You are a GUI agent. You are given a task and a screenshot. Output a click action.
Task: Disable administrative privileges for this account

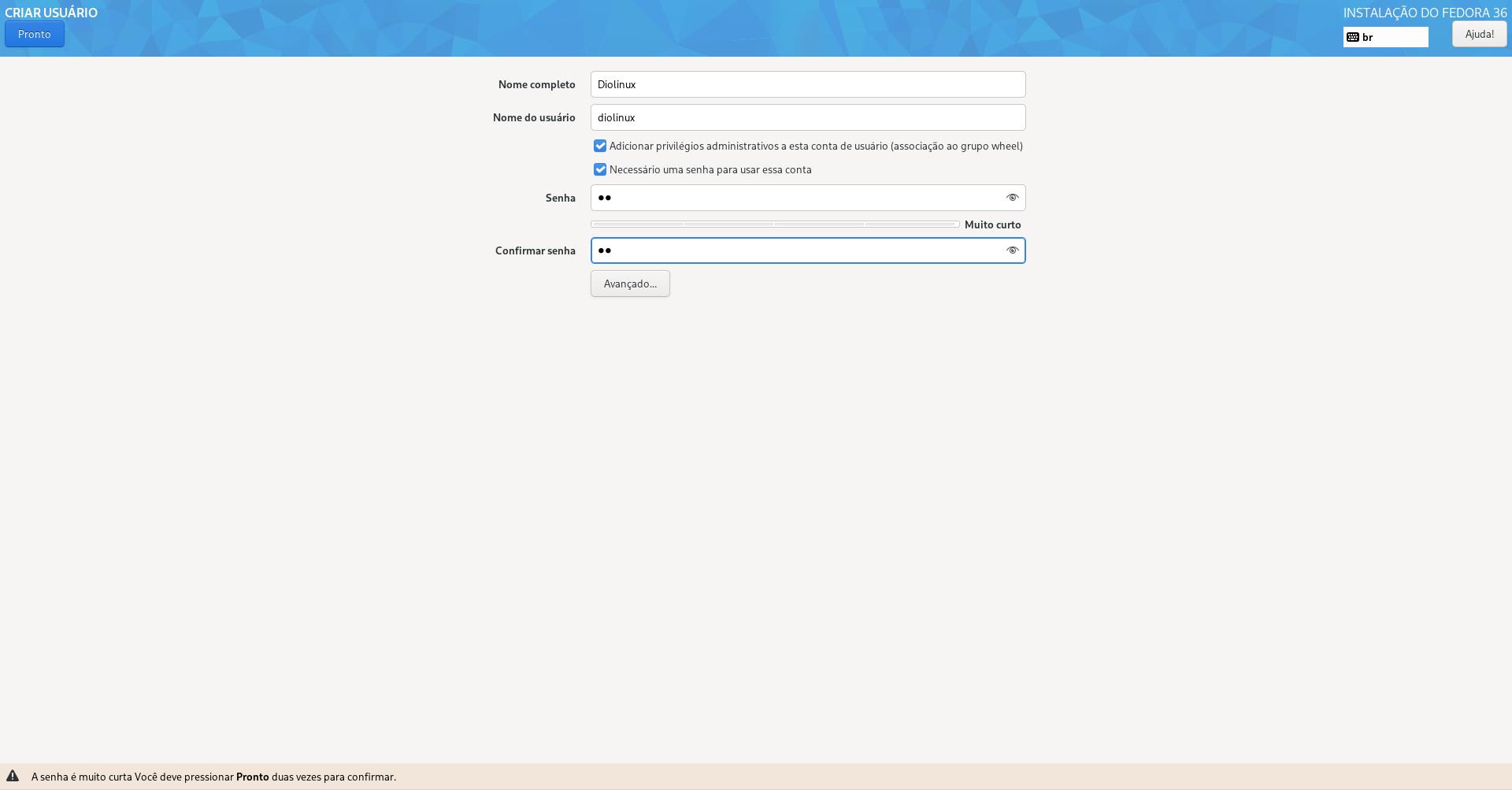(600, 146)
